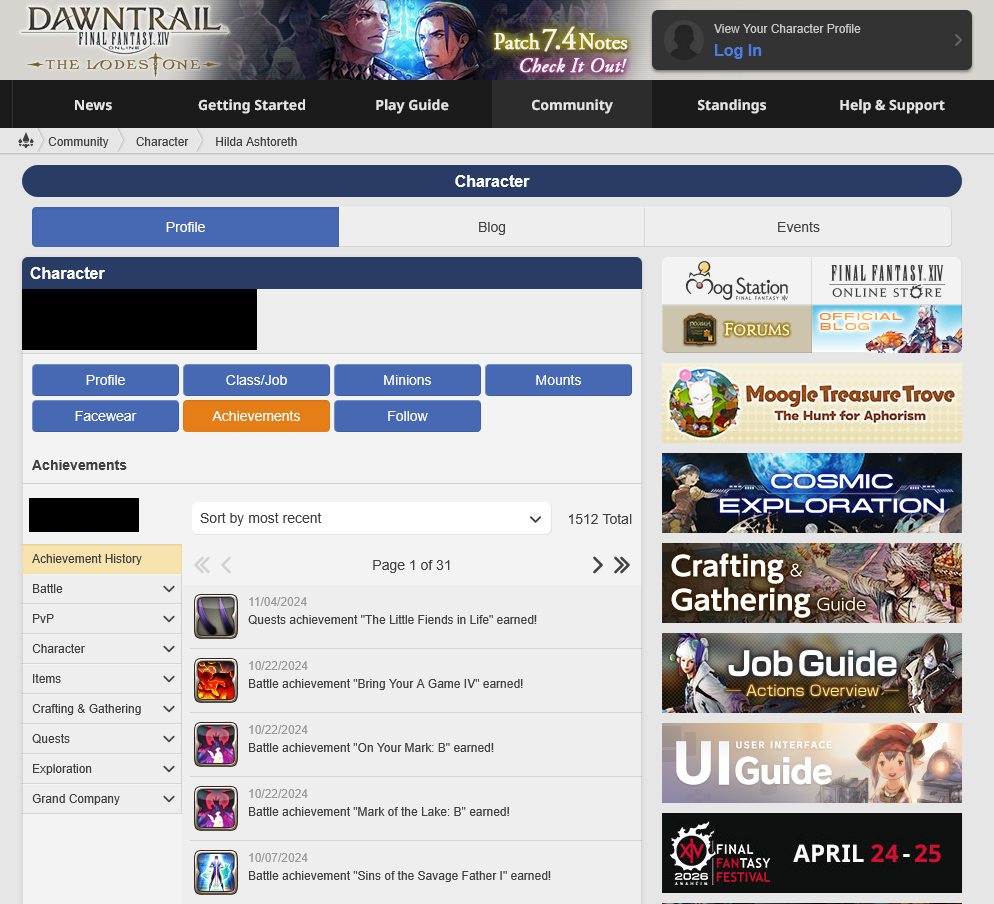Click the Follow button
Viewport: 994px width, 904px height.
(407, 416)
